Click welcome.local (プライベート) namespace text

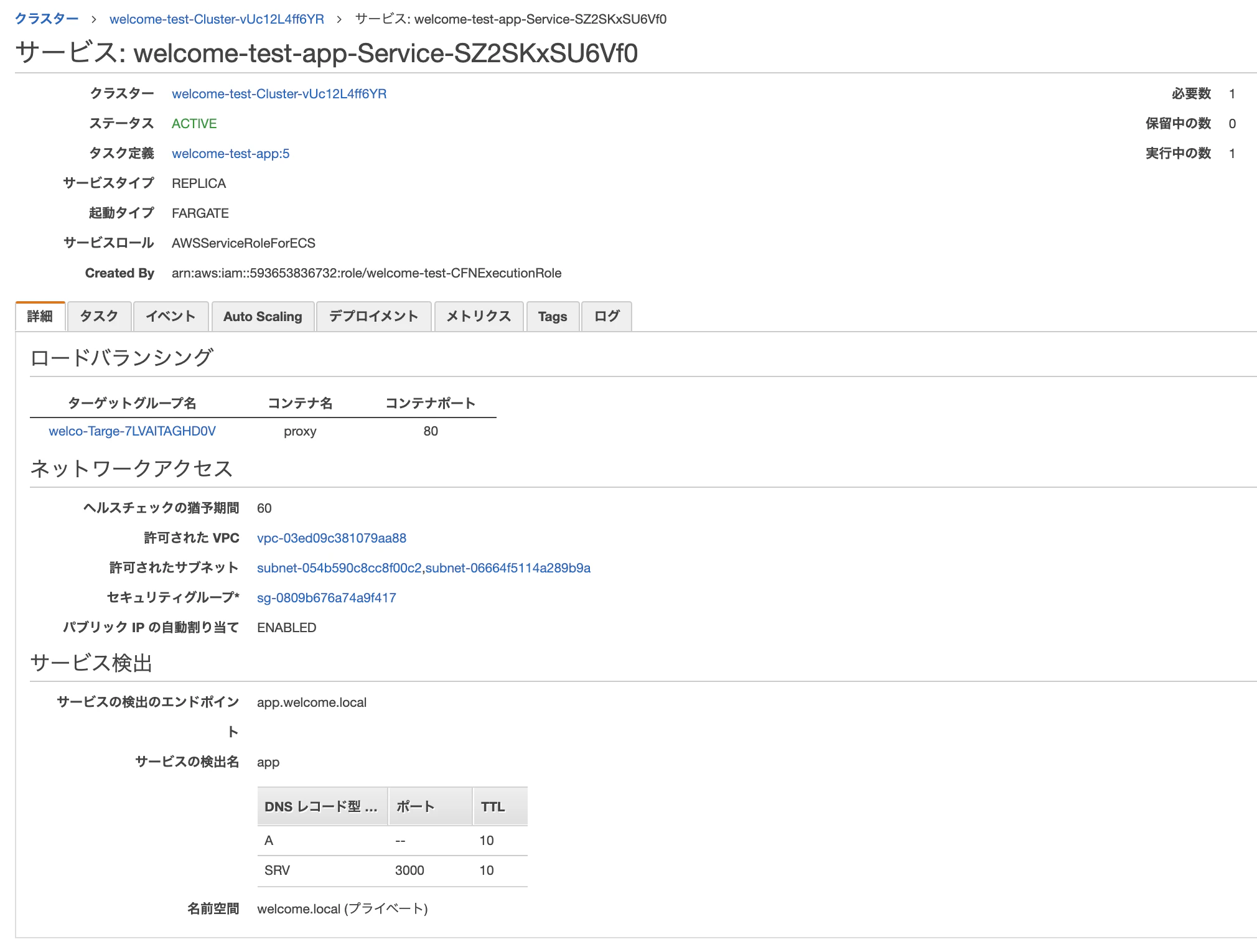[342, 909]
